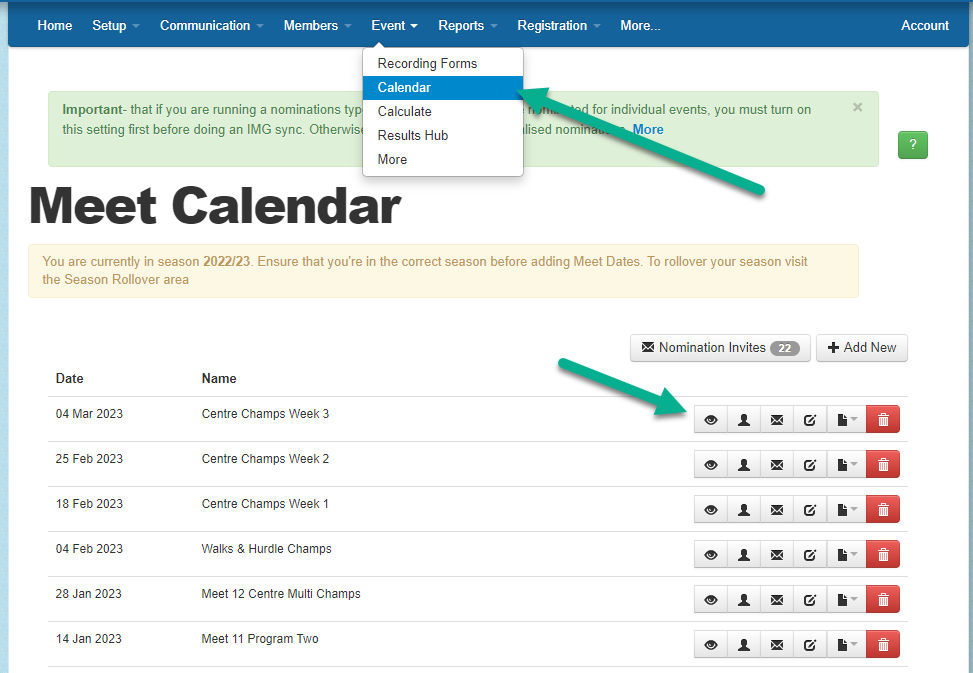Open the athlete icon for Centre Champs Week 2

click(x=743, y=465)
